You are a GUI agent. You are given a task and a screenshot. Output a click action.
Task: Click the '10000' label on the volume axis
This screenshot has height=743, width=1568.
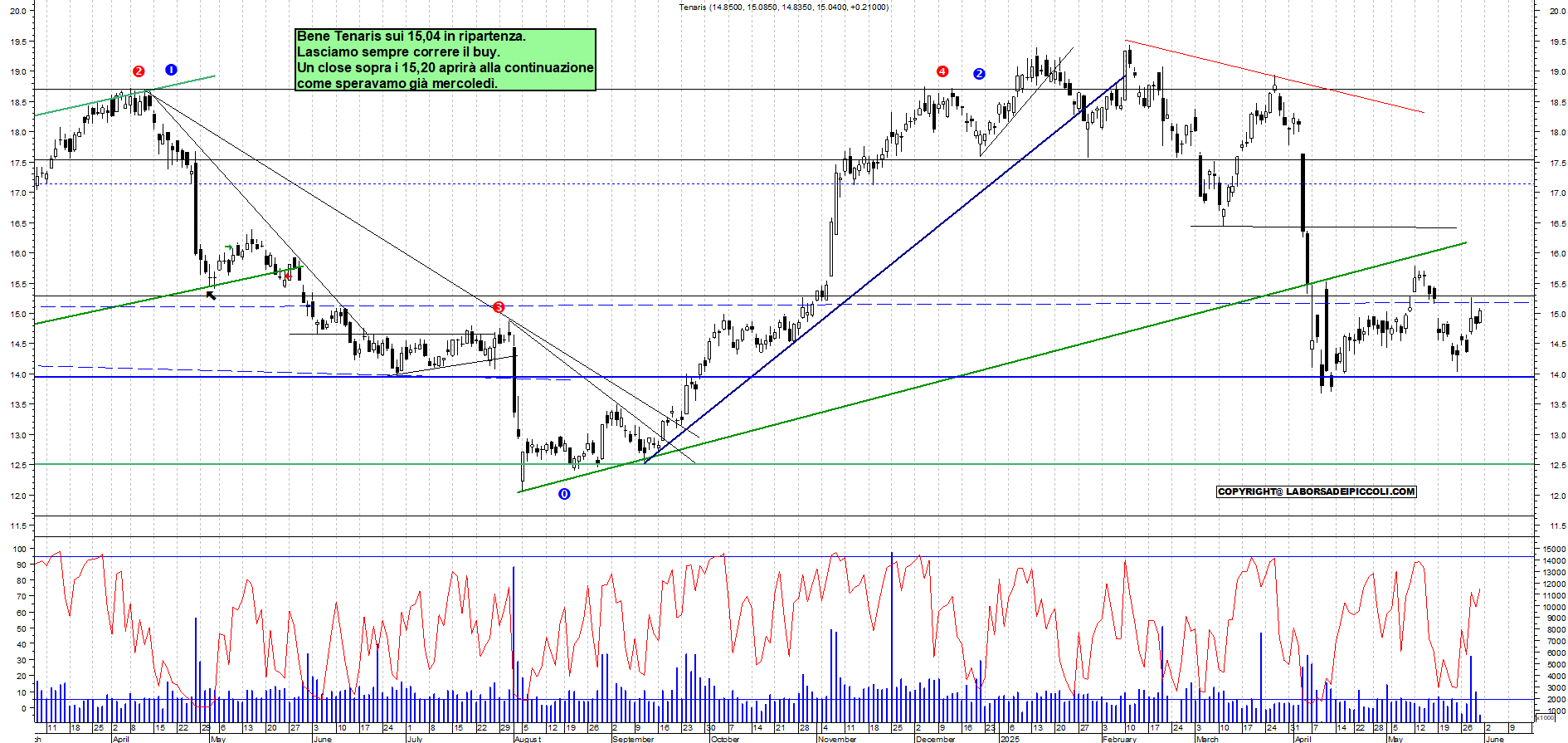(1554, 607)
